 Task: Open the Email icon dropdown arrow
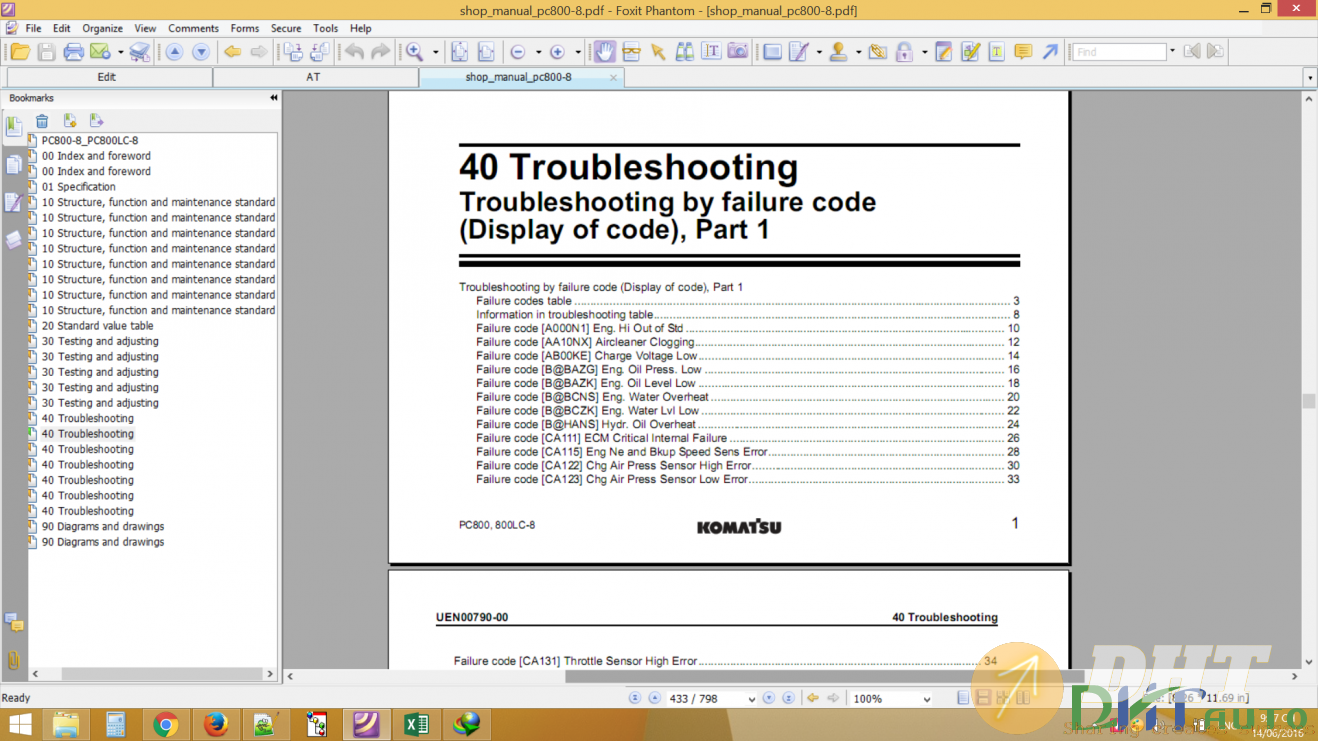point(120,53)
